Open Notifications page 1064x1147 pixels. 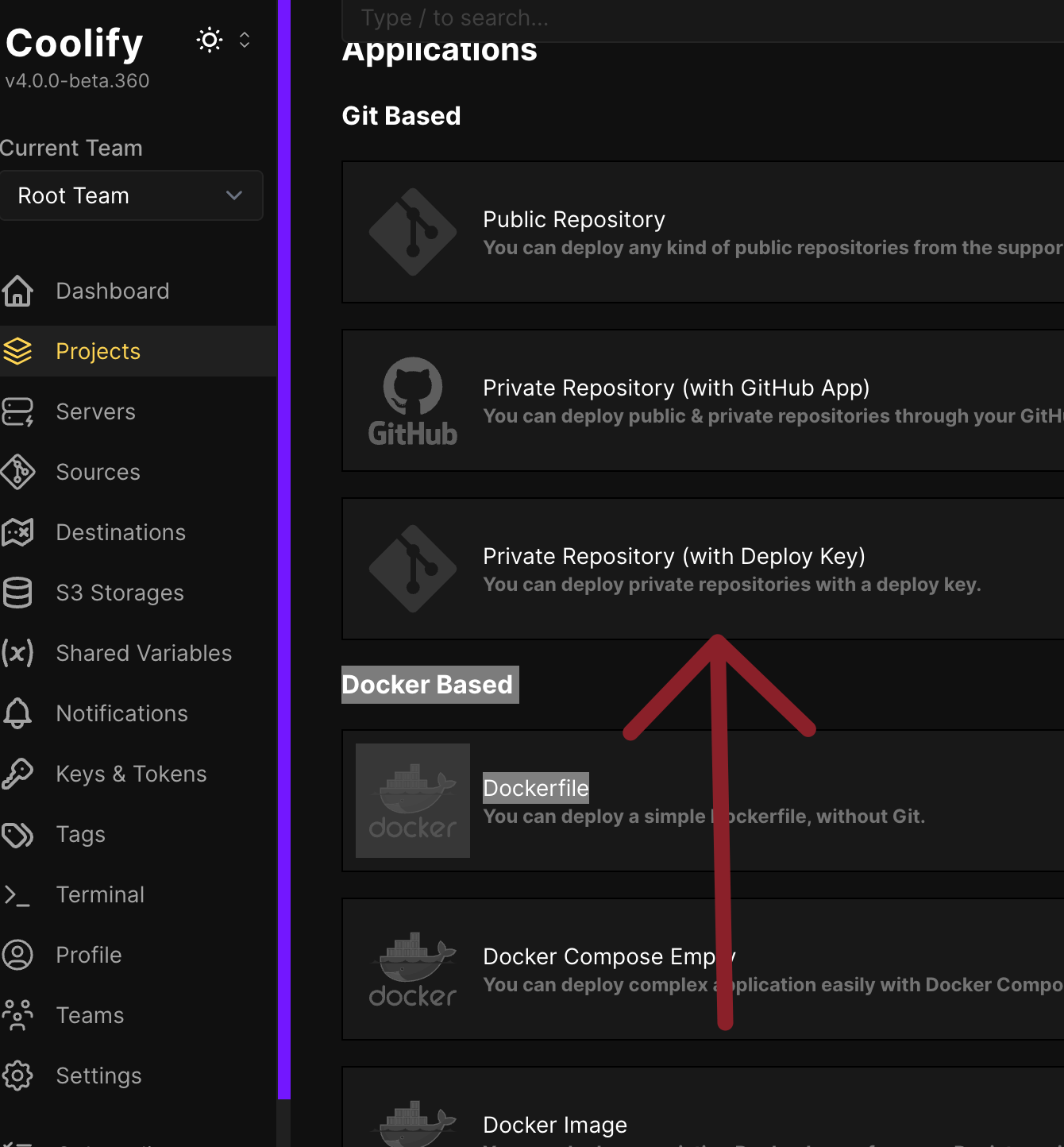pyautogui.click(x=122, y=713)
